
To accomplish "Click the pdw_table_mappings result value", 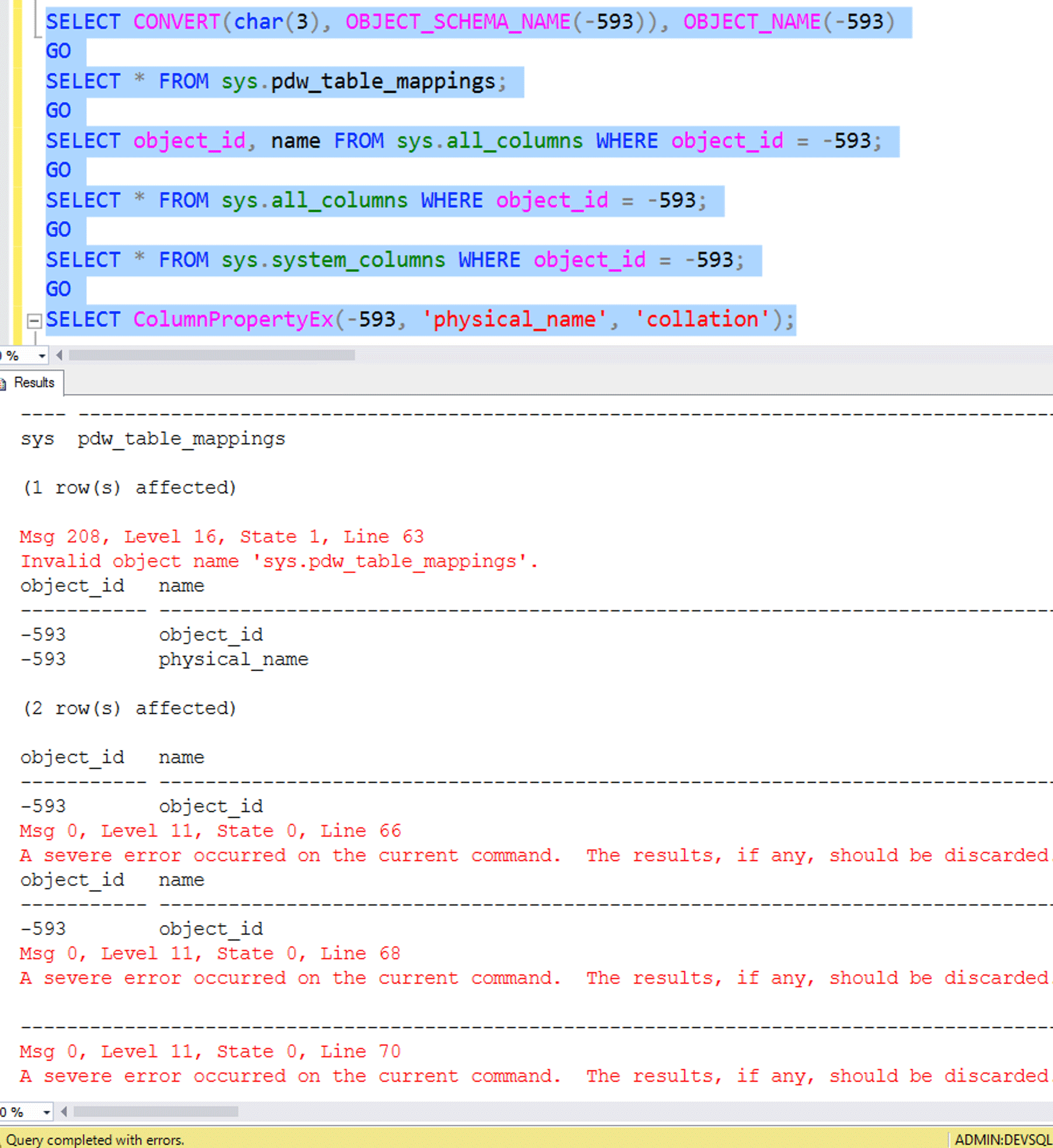I will 182,439.
